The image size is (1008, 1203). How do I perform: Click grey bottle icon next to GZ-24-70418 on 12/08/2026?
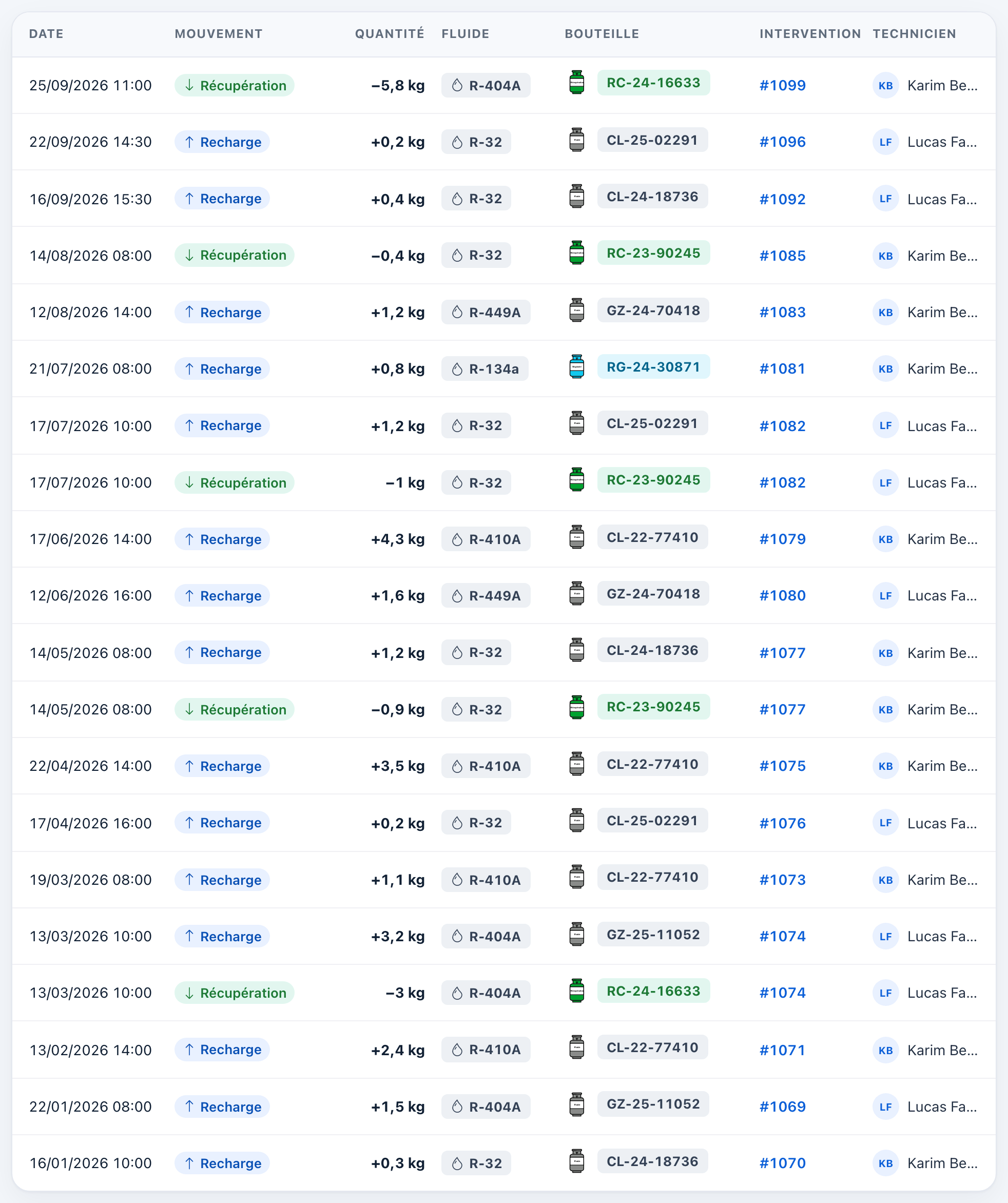(577, 310)
